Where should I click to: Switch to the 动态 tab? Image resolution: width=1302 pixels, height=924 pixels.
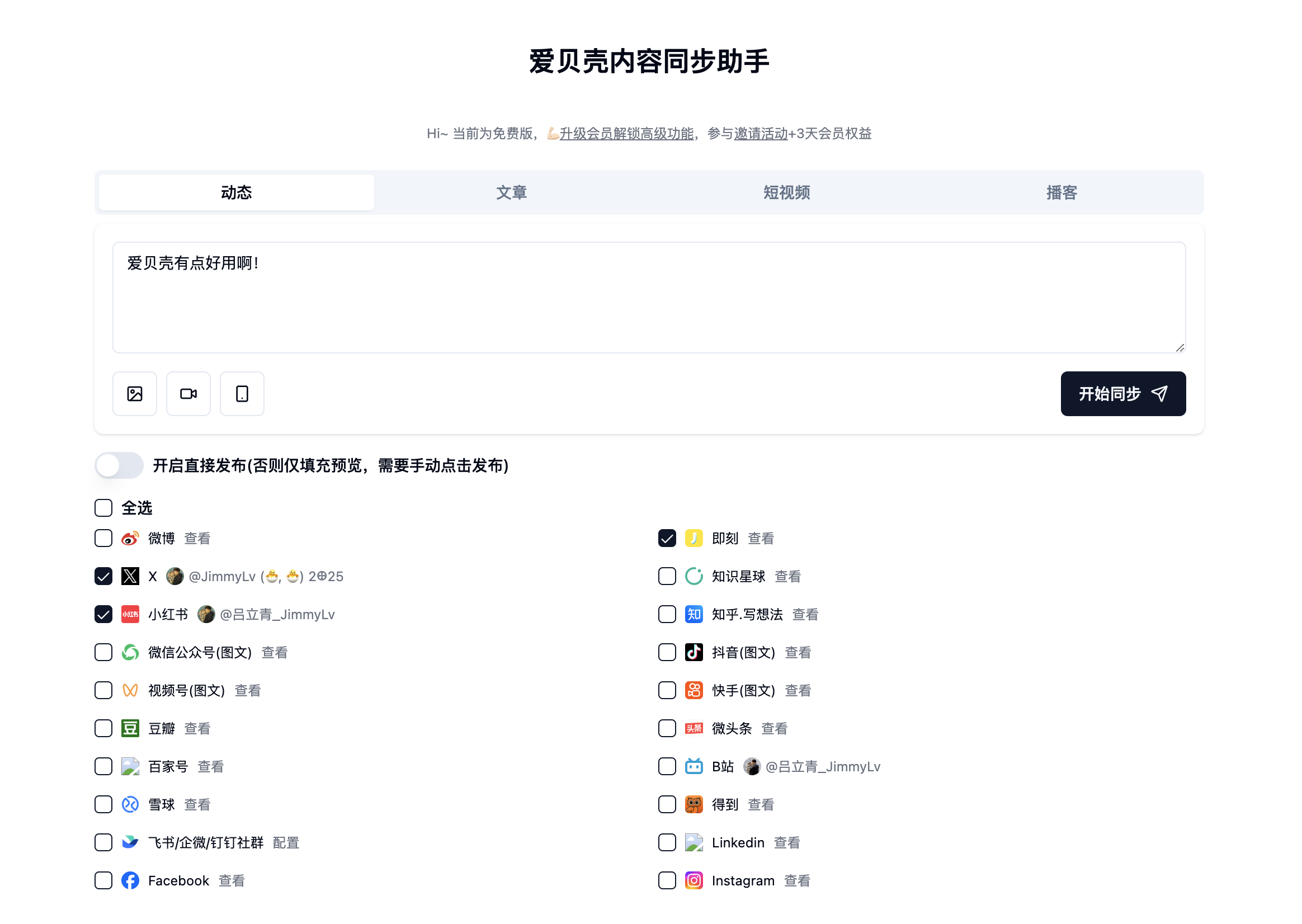pos(237,193)
